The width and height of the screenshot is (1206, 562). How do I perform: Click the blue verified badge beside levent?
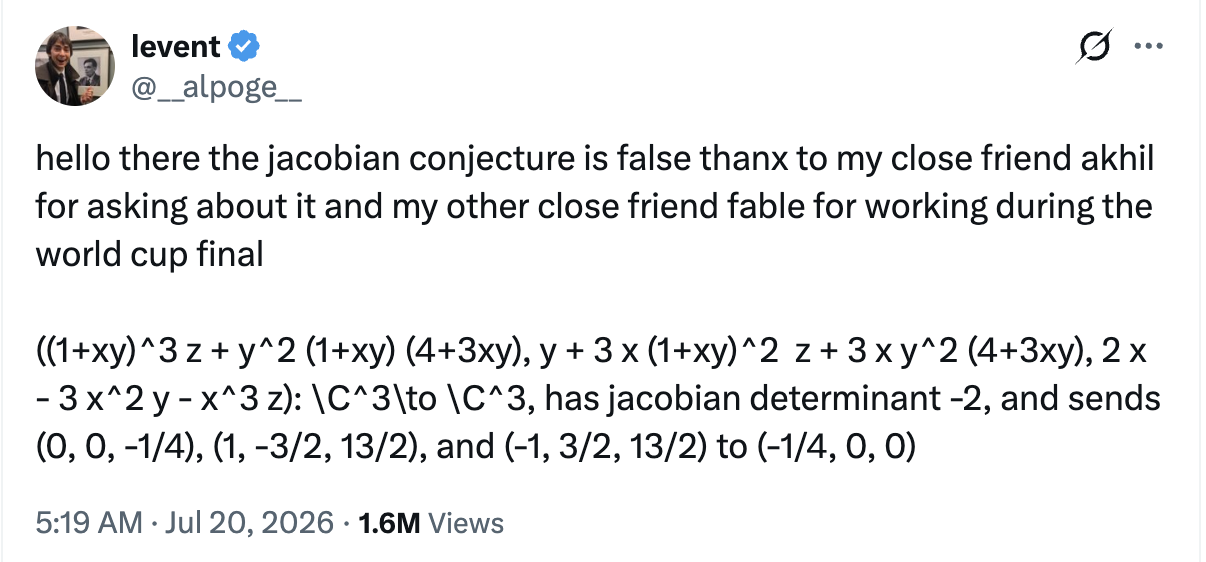click(x=246, y=45)
